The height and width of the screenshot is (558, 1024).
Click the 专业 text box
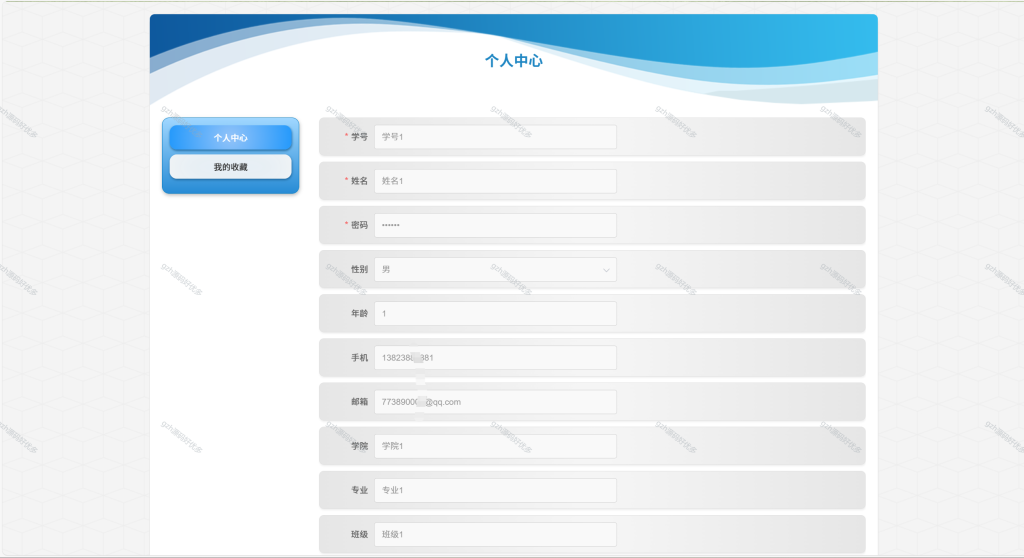pyautogui.click(x=495, y=490)
